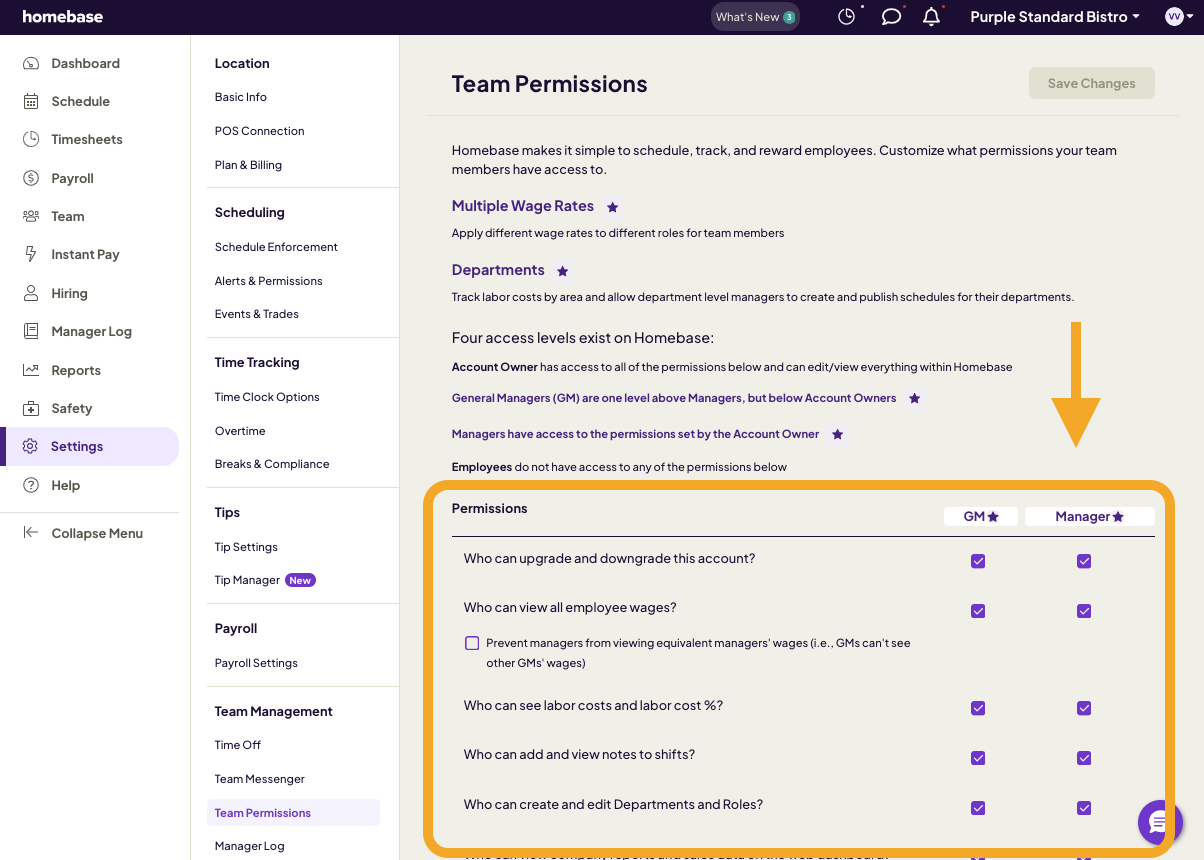Click the star beside Multiple Wage Rates
The height and width of the screenshot is (860, 1204).
point(613,207)
